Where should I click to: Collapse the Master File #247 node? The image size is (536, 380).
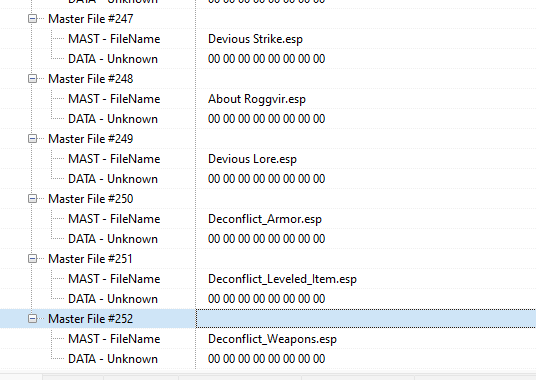(x=32, y=19)
